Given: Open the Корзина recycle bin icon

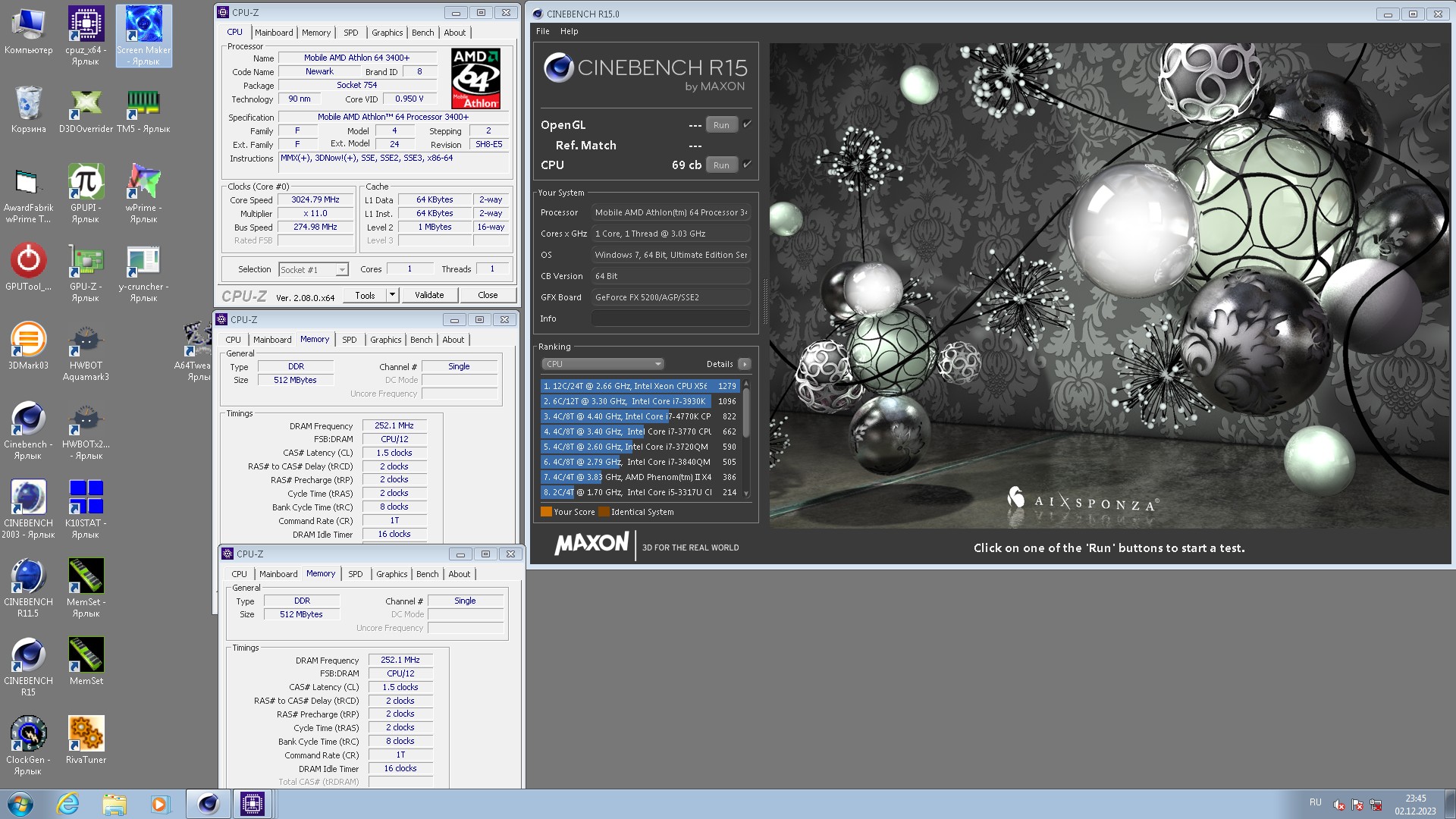Looking at the screenshot, I should [x=28, y=111].
